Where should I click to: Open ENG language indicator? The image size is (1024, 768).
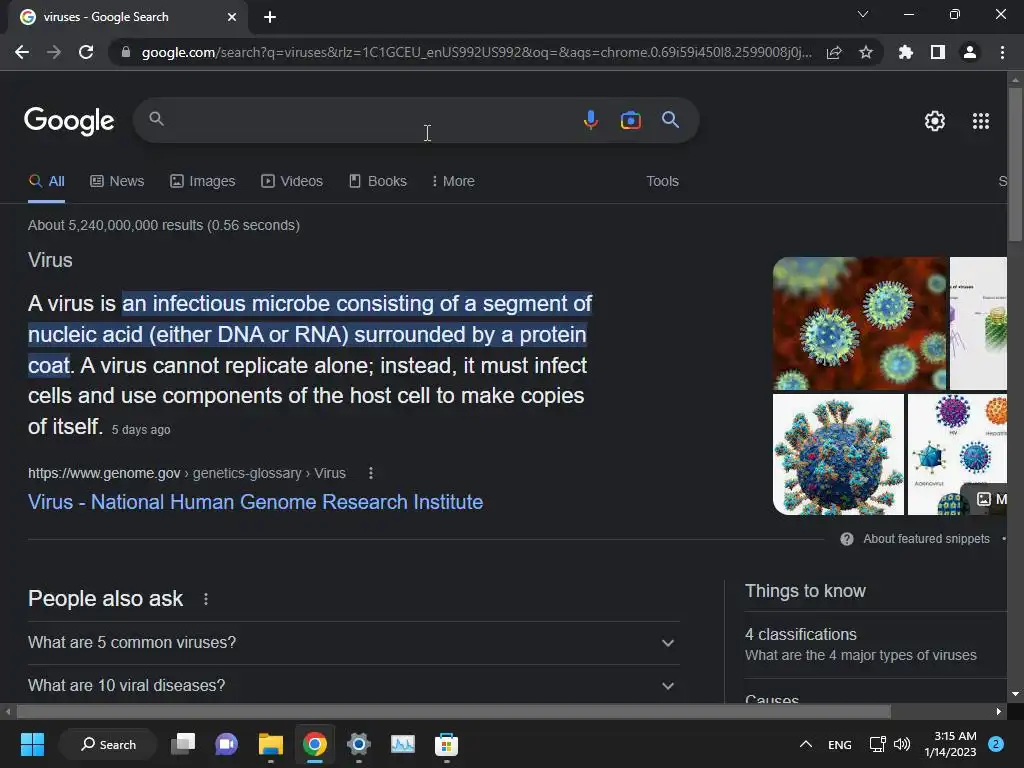[839, 744]
